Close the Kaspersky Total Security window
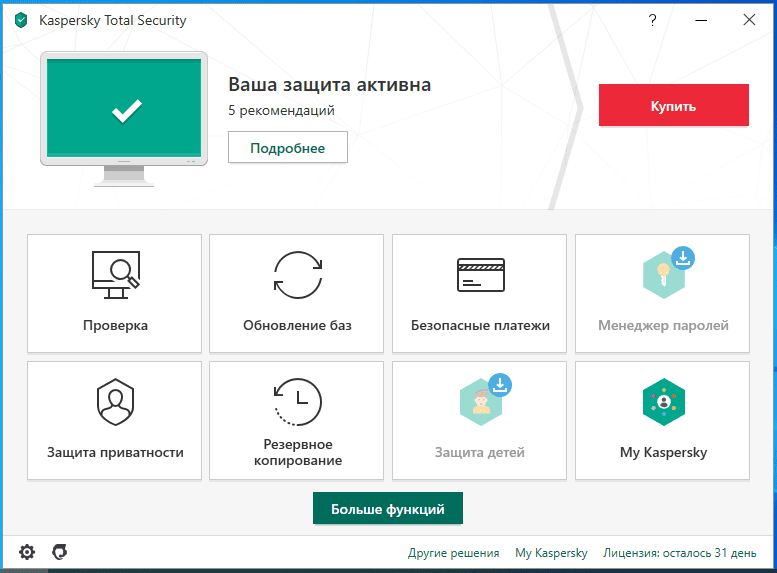The width and height of the screenshot is (777, 573). pos(749,20)
